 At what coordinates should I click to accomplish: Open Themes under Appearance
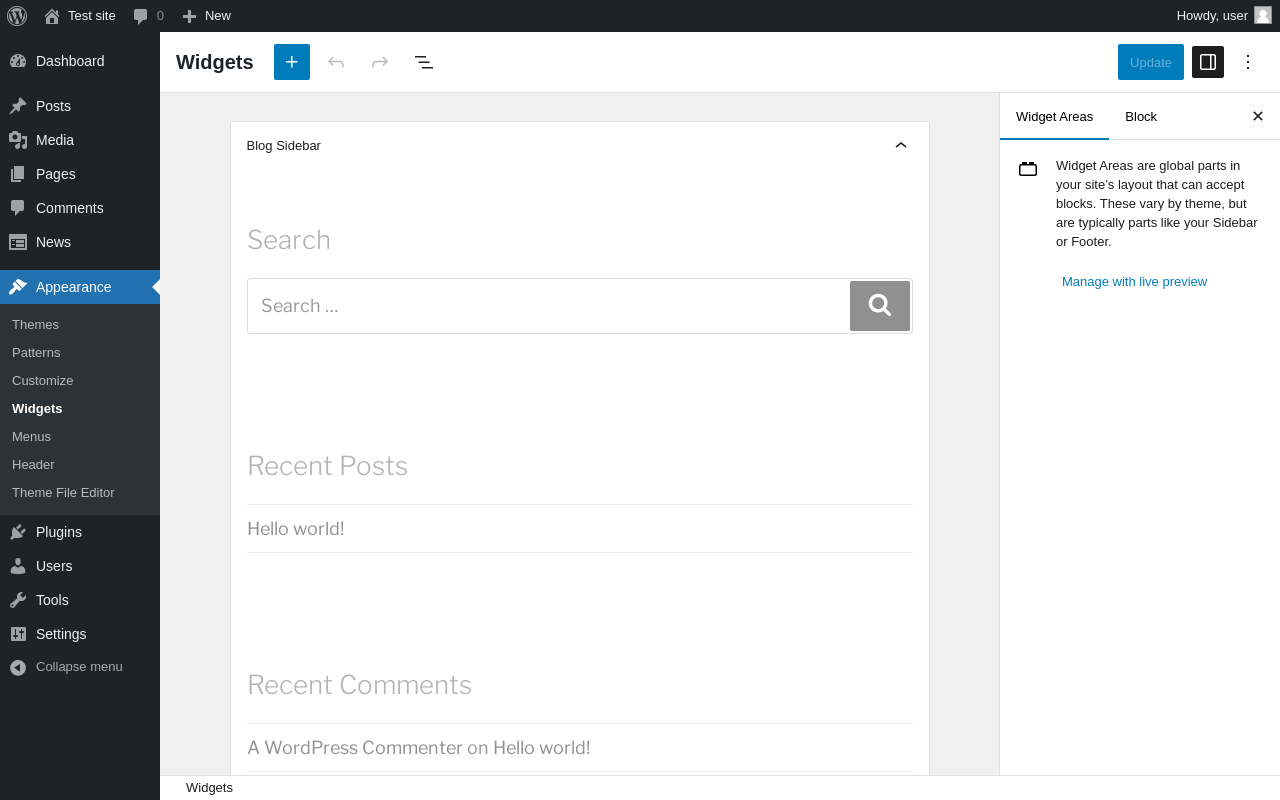coord(35,325)
